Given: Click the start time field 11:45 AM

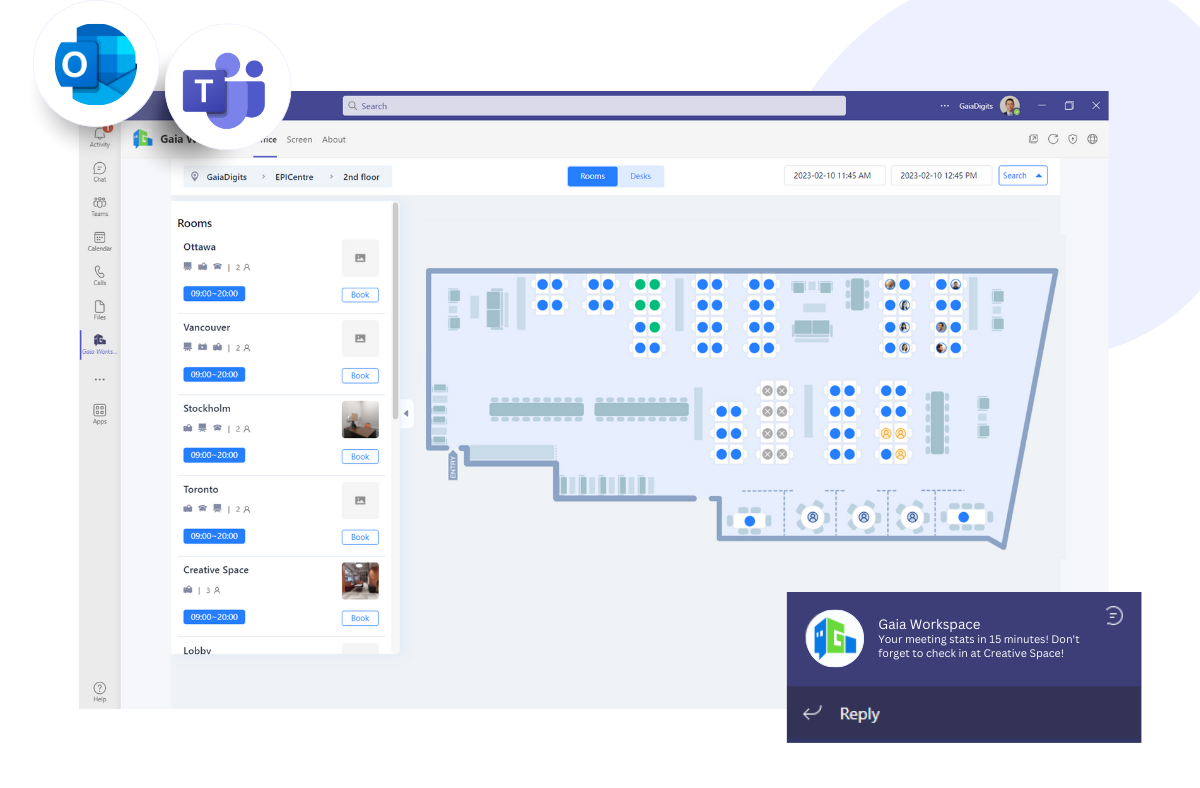Looking at the screenshot, I should pyautogui.click(x=835, y=176).
